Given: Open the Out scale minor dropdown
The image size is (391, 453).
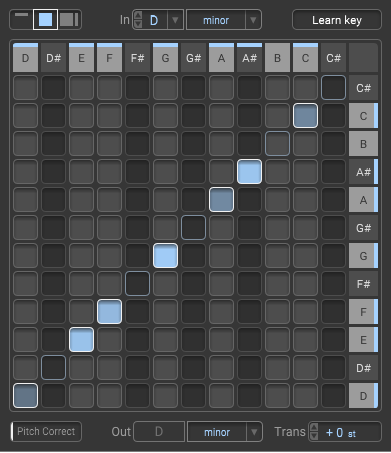Looking at the screenshot, I should 225,432.
